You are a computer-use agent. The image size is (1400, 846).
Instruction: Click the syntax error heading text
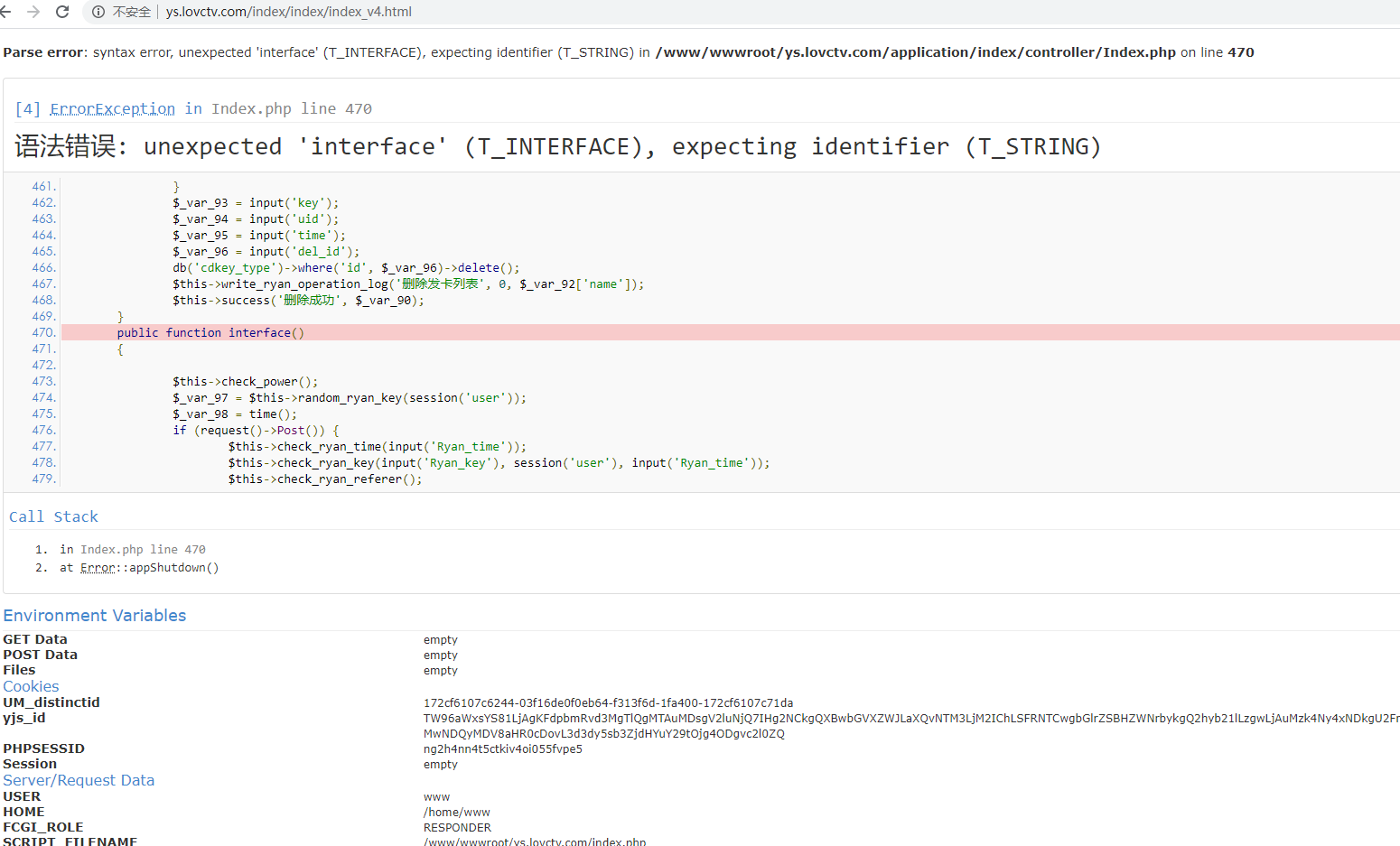[557, 147]
